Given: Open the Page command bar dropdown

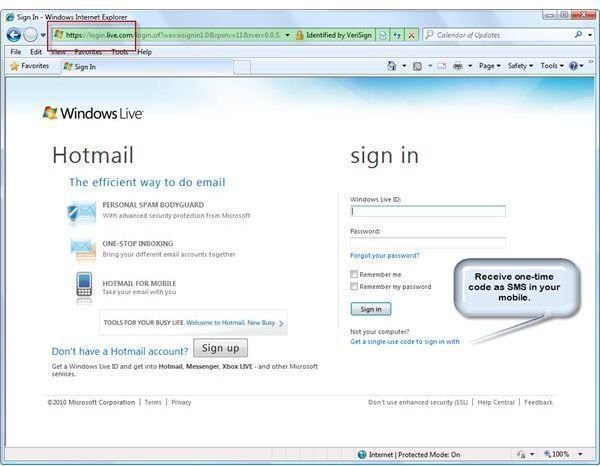Looking at the screenshot, I should (490, 66).
